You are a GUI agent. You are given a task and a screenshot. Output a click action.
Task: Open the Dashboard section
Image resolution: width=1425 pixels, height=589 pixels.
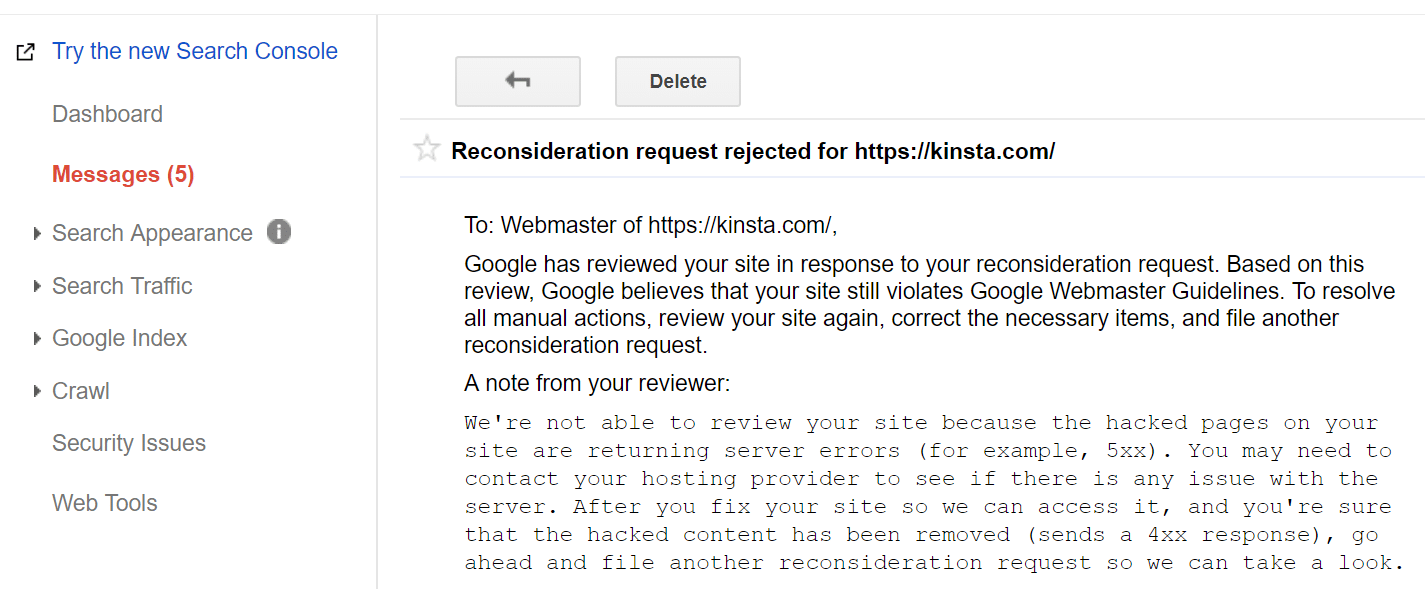[107, 114]
